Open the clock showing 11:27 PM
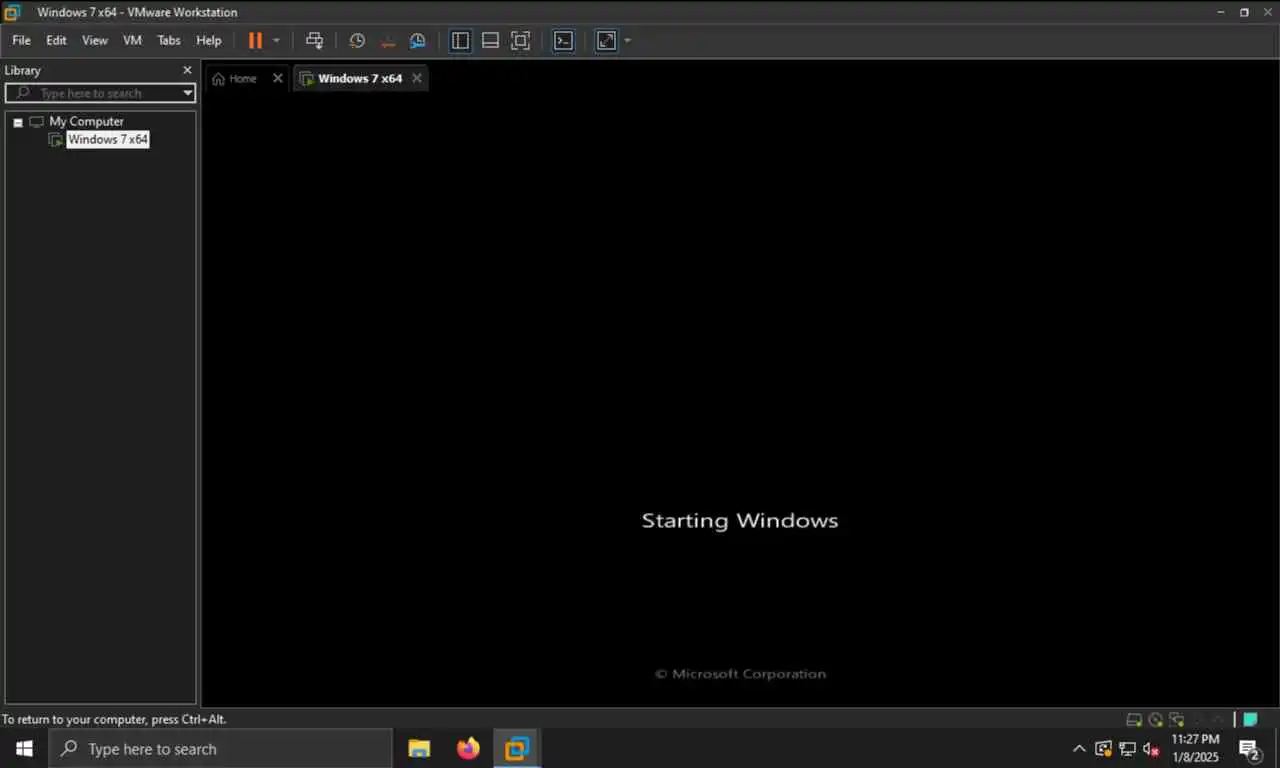This screenshot has height=768, width=1280. pos(1196,748)
